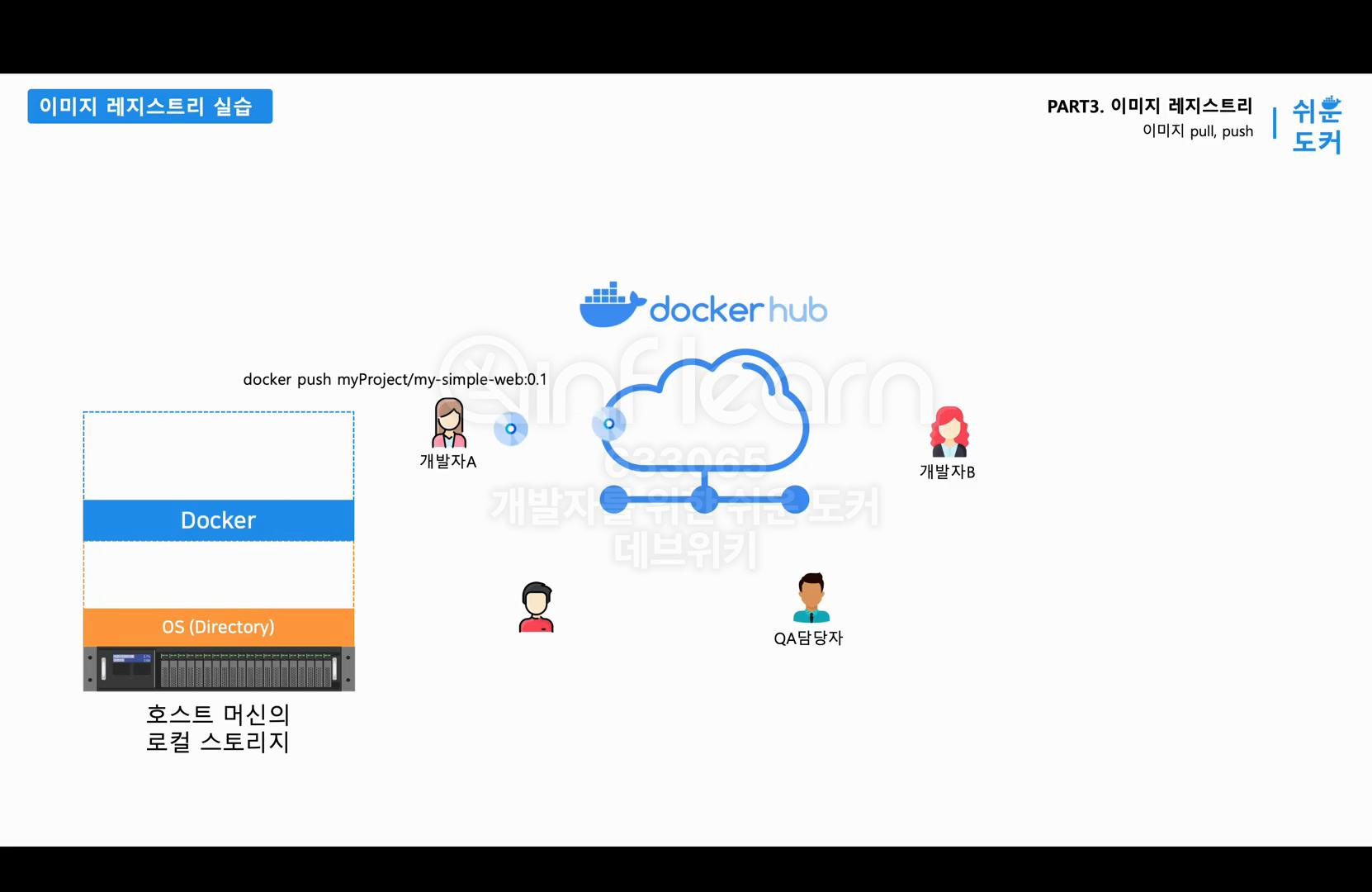
Task: Click the unlabeled avatar in red shirt
Action: coord(537,607)
